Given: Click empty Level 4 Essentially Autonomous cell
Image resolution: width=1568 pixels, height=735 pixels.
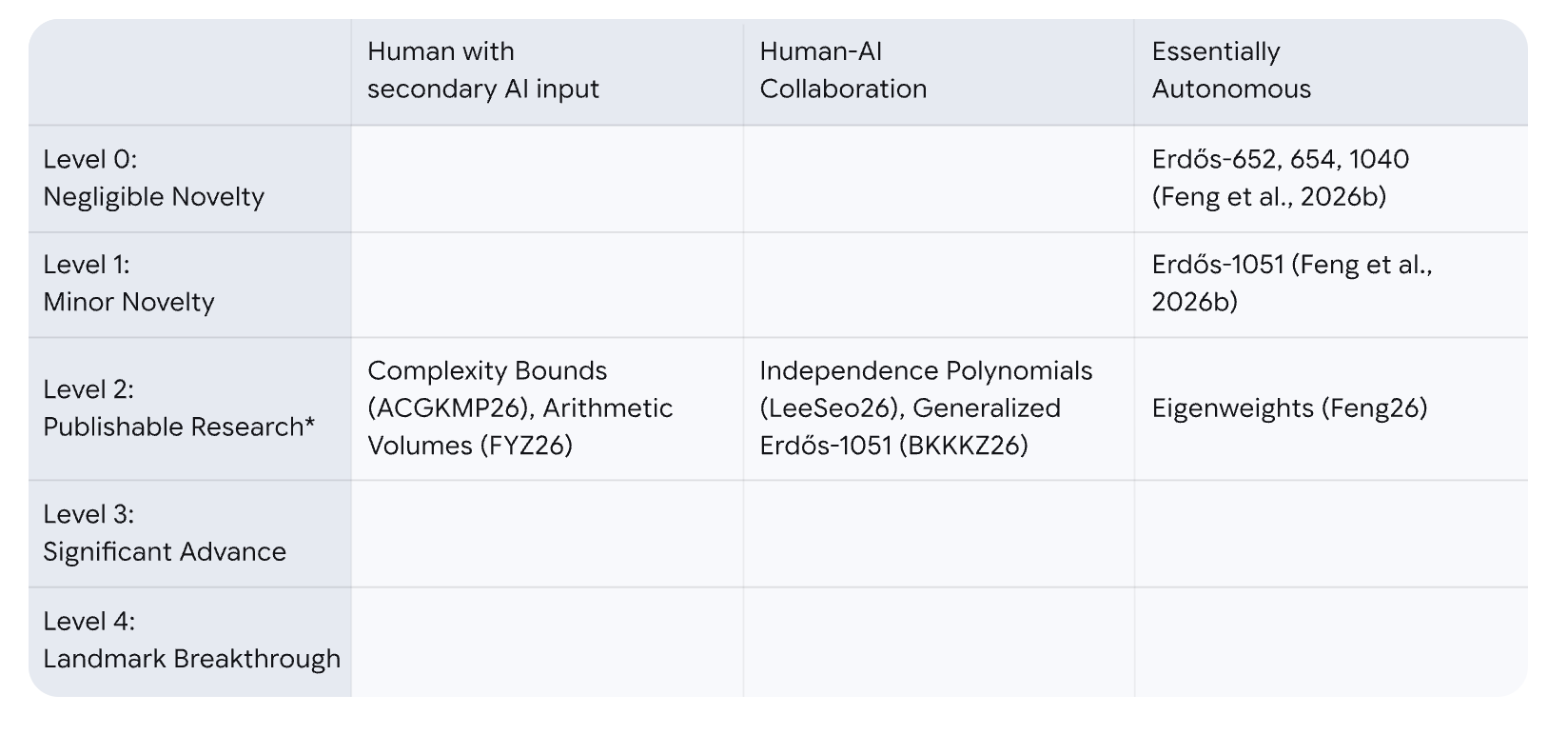Looking at the screenshot, I should 1329,641.
